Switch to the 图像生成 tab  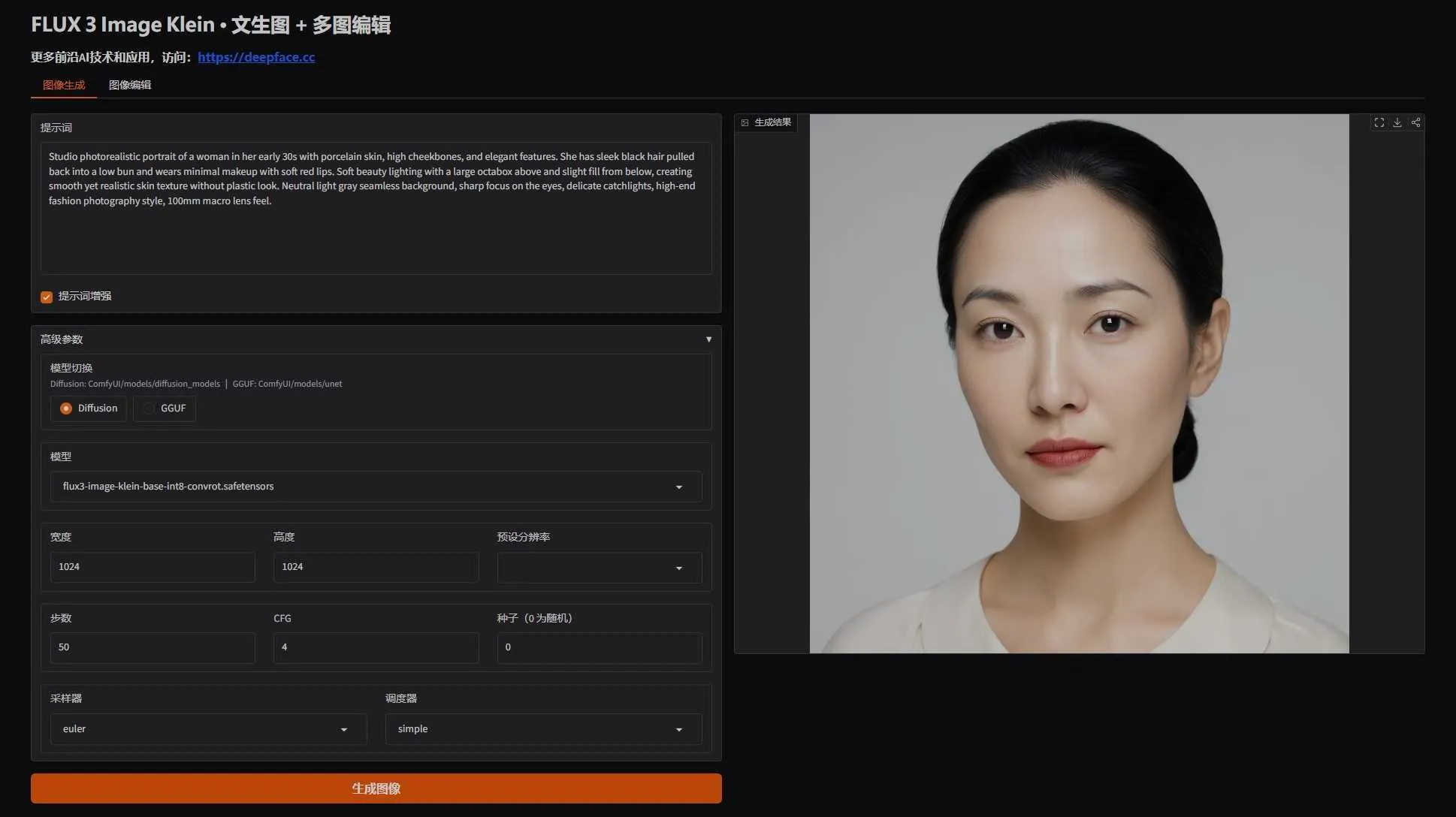(64, 85)
